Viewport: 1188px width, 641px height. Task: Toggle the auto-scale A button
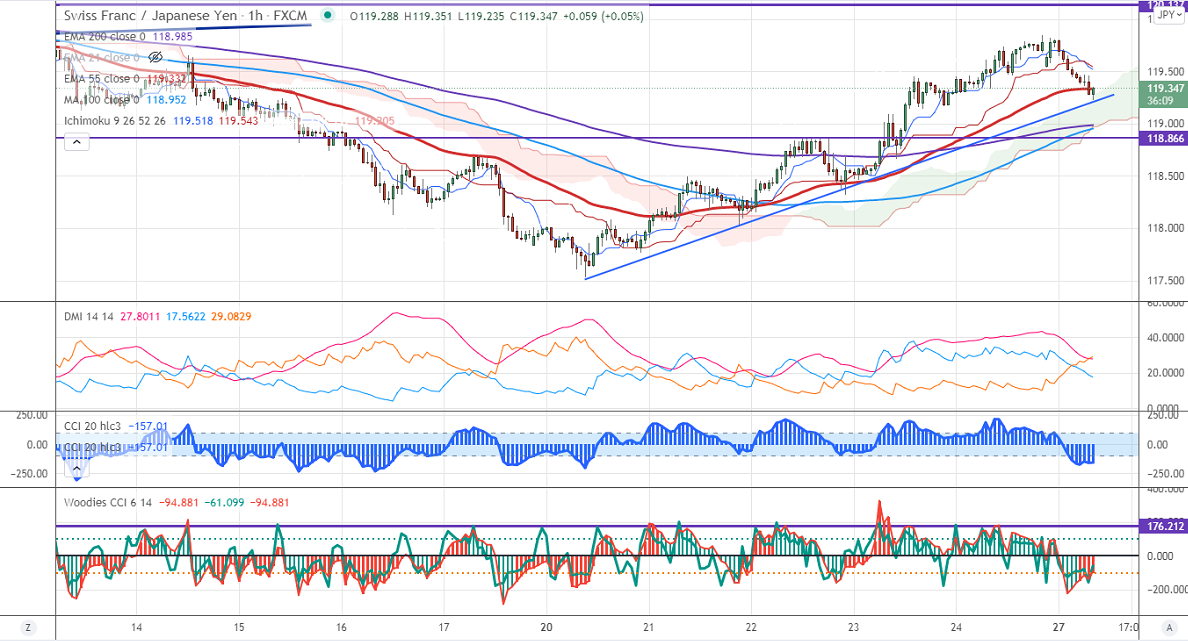1168,627
